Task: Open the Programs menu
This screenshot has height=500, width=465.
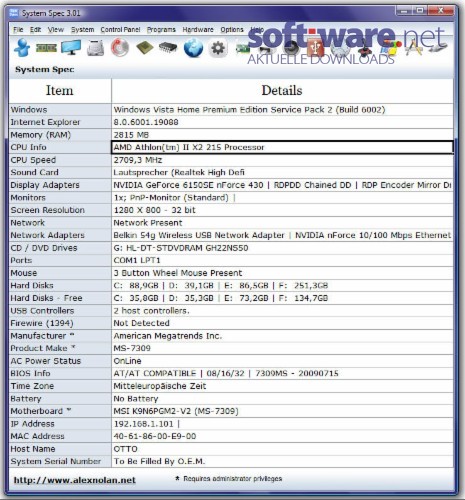Action: [161, 30]
